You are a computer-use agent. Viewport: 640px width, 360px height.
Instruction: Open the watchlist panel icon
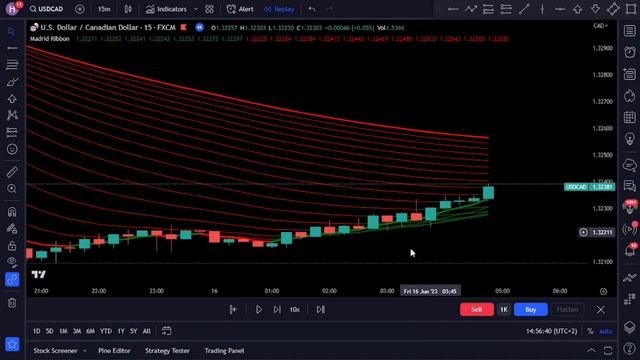629,31
